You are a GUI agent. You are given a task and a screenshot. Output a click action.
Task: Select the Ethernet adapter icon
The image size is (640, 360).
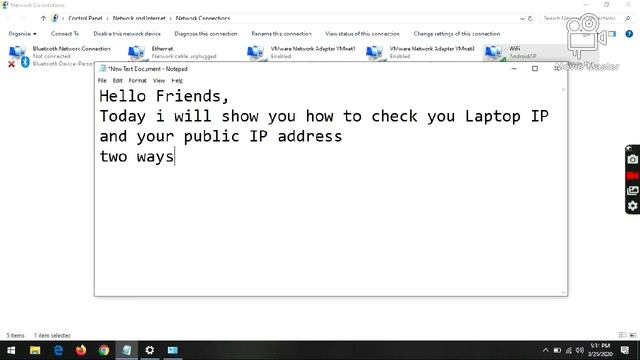pyautogui.click(x=136, y=53)
